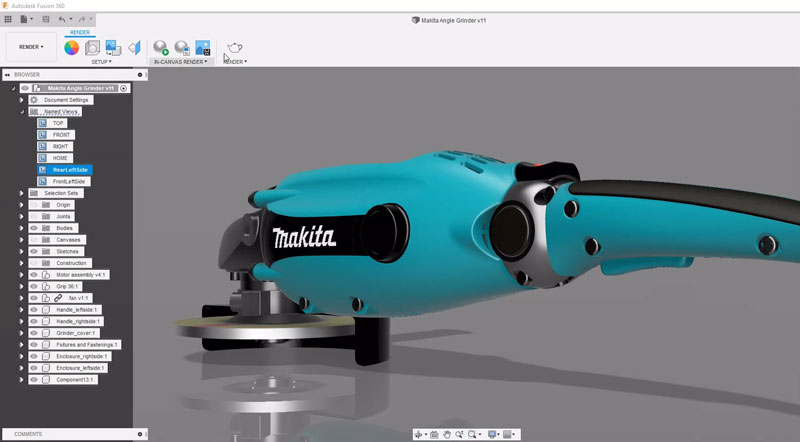The image size is (800, 442).
Task: Hide the Handle_leftside:1 component
Action: click(34, 310)
